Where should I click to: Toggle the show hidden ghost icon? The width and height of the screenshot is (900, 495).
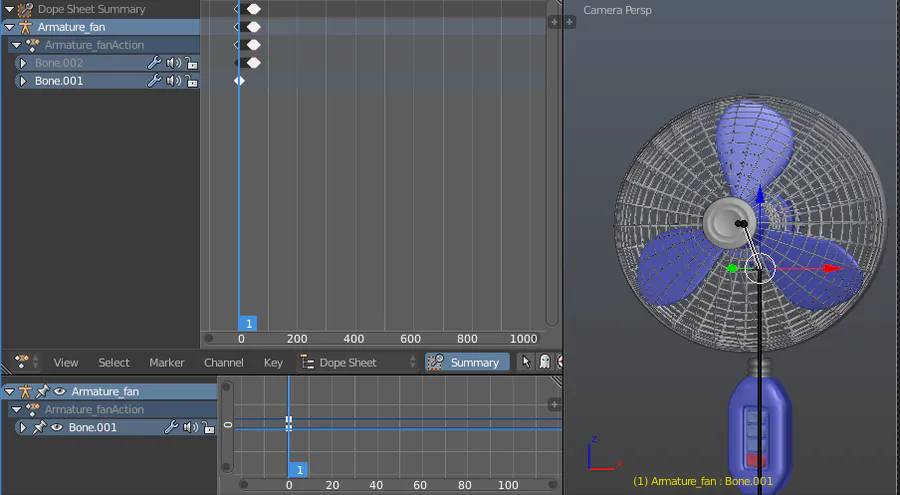point(544,362)
